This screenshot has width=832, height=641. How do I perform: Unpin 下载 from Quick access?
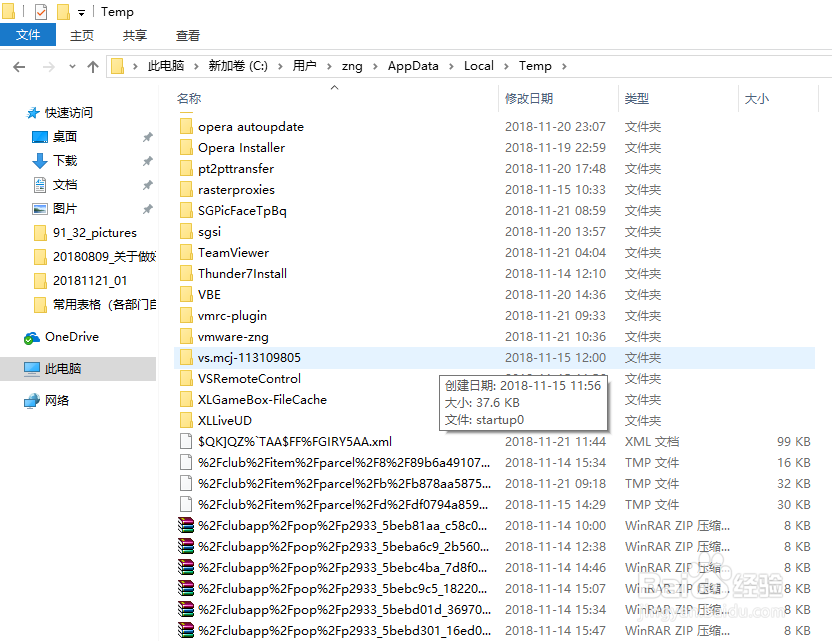click(x=148, y=160)
